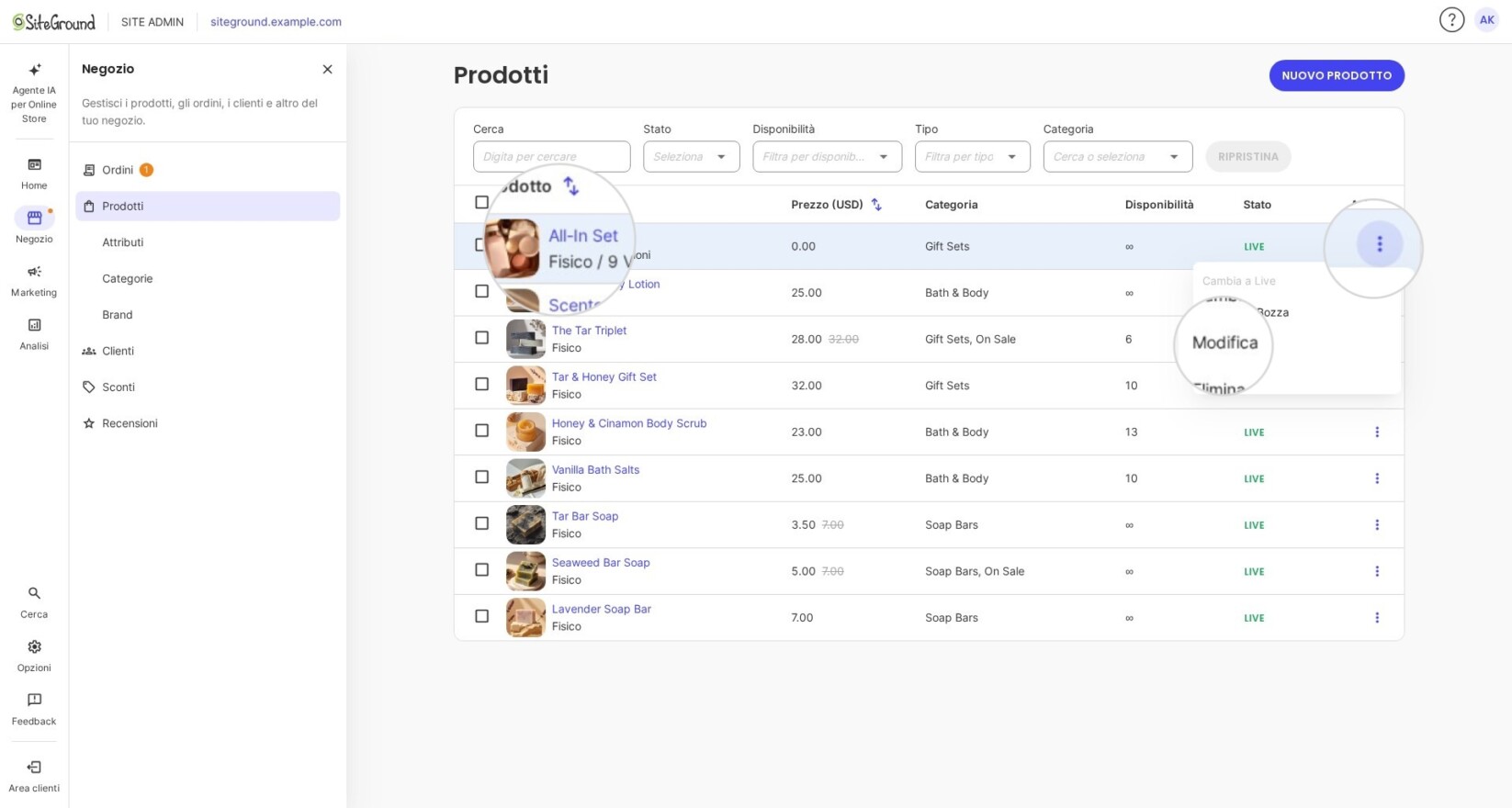This screenshot has width=1512, height=808.
Task: Open the Analisi section
Action: click(x=34, y=333)
